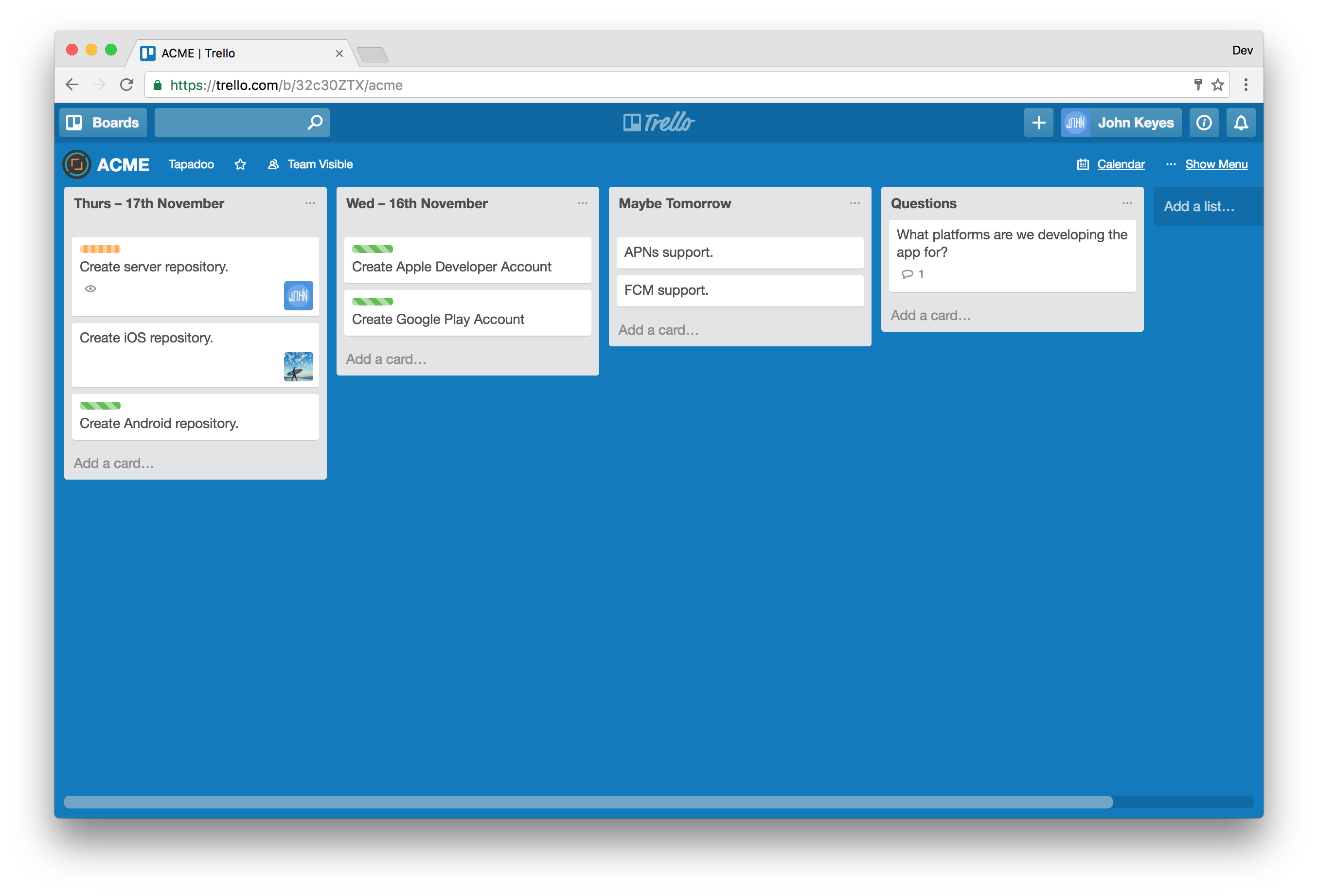Click the search magnifier icon
The width and height of the screenshot is (1318, 896).
tap(315, 122)
